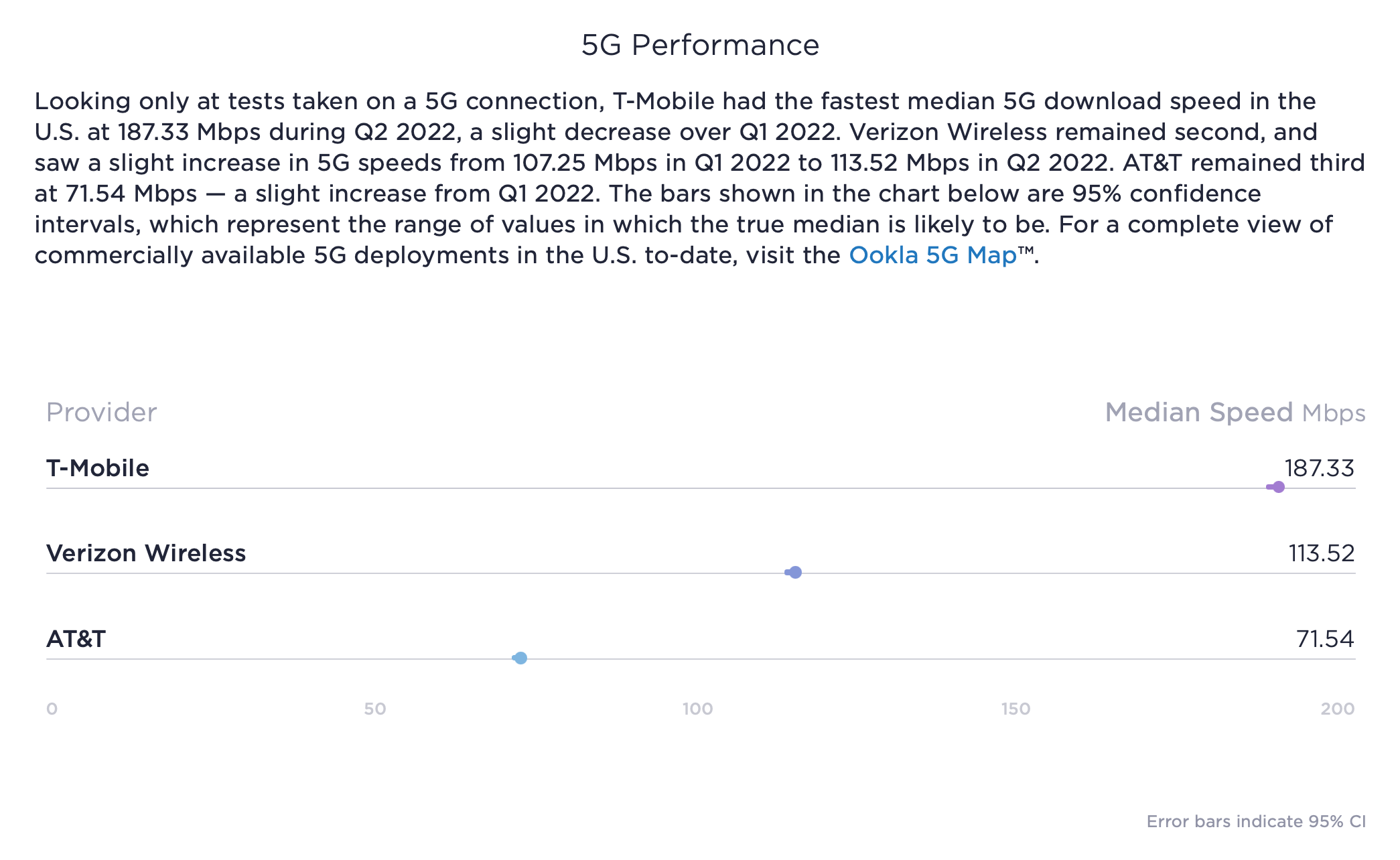Image resolution: width=1400 pixels, height=860 pixels.
Task: Click the 50 axis tick label
Action: [x=375, y=709]
